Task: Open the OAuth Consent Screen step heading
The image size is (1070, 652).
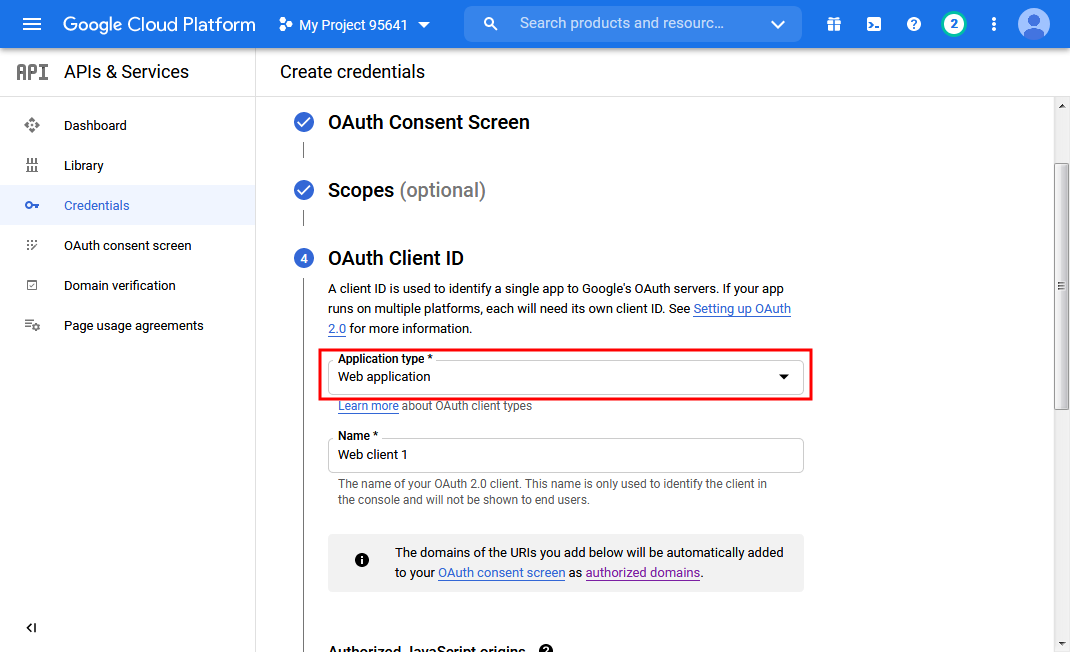Action: [429, 122]
